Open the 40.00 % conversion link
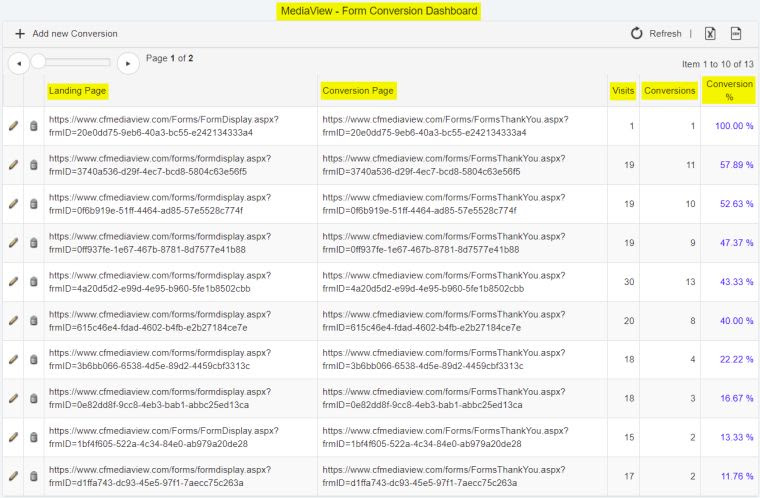The width and height of the screenshot is (760, 498). [736, 321]
